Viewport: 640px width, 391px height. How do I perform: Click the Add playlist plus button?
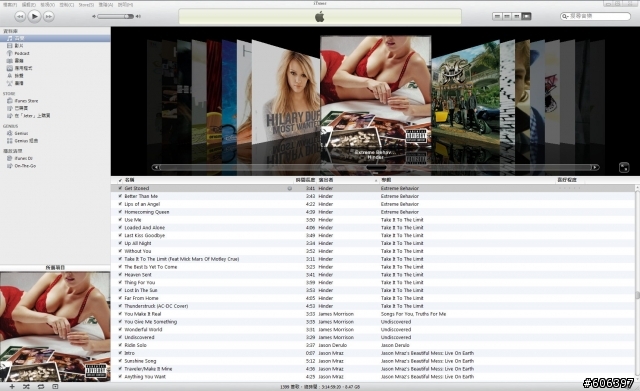(x=12, y=386)
